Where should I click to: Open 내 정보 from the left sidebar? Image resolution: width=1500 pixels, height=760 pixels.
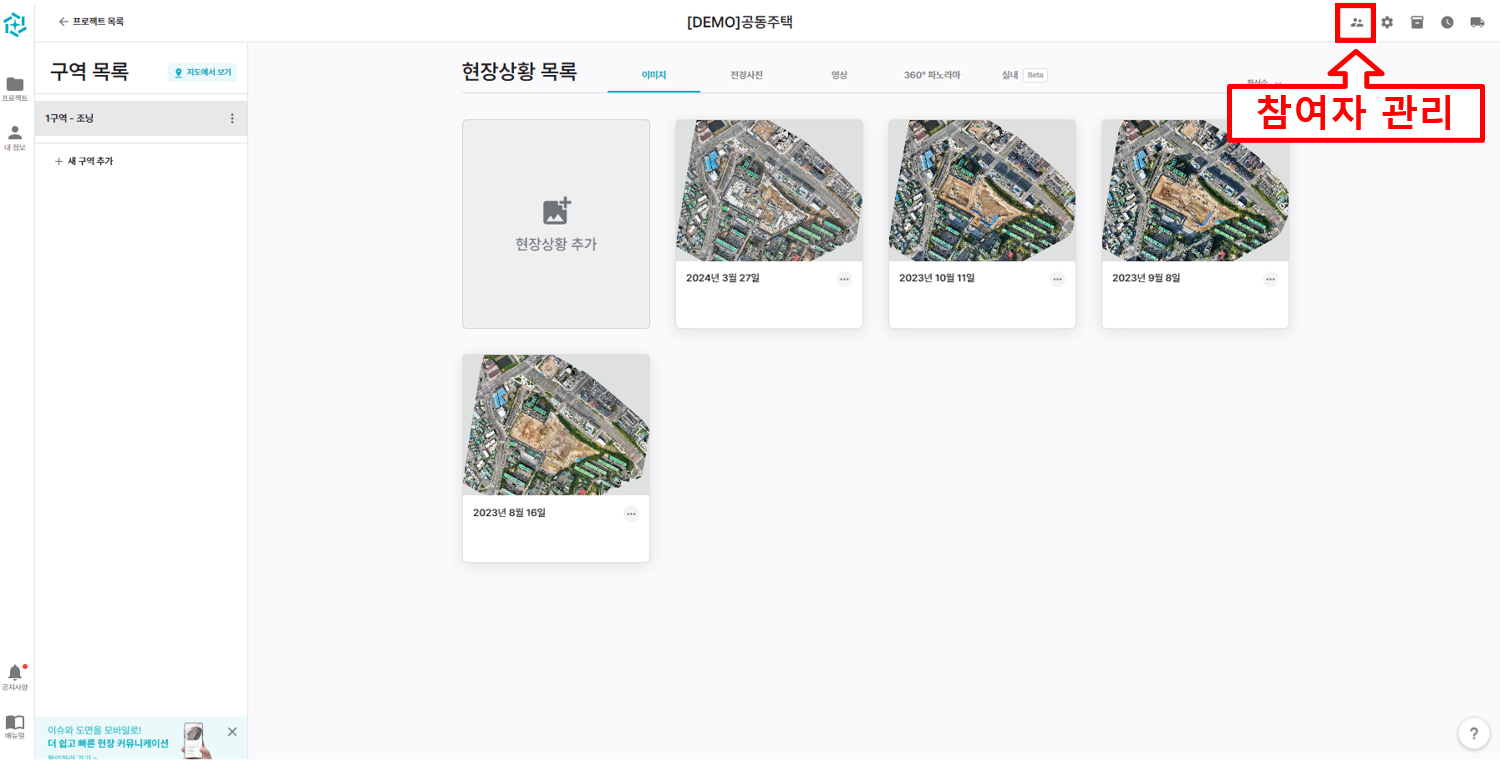click(15, 135)
